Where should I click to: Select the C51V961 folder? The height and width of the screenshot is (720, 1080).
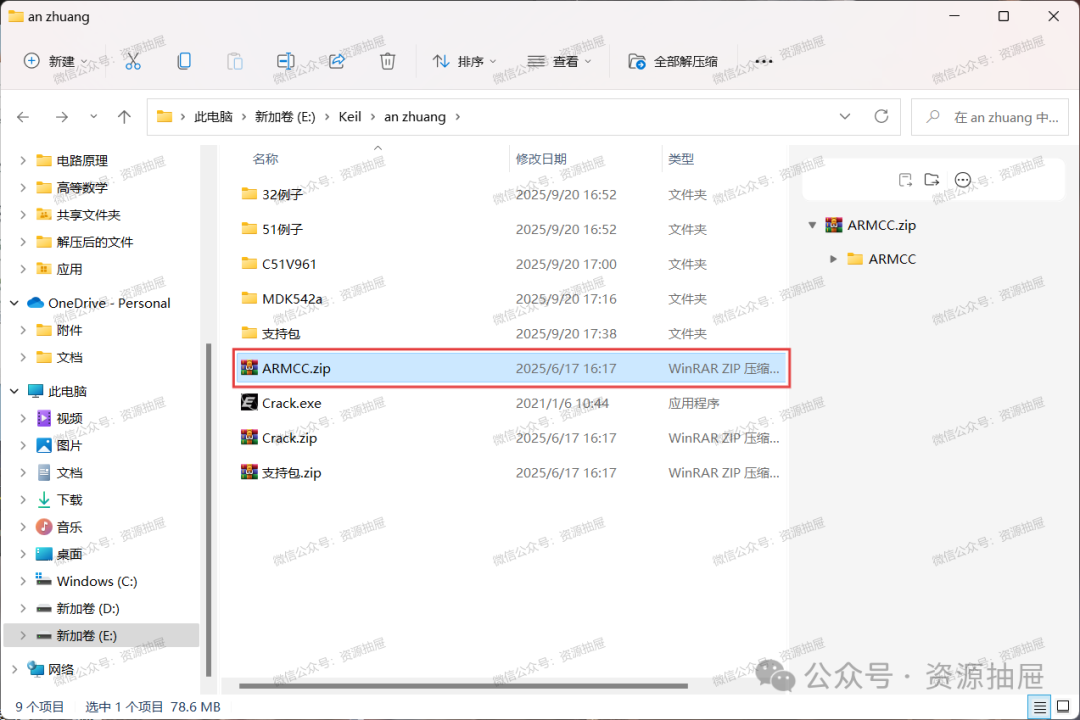point(511,264)
